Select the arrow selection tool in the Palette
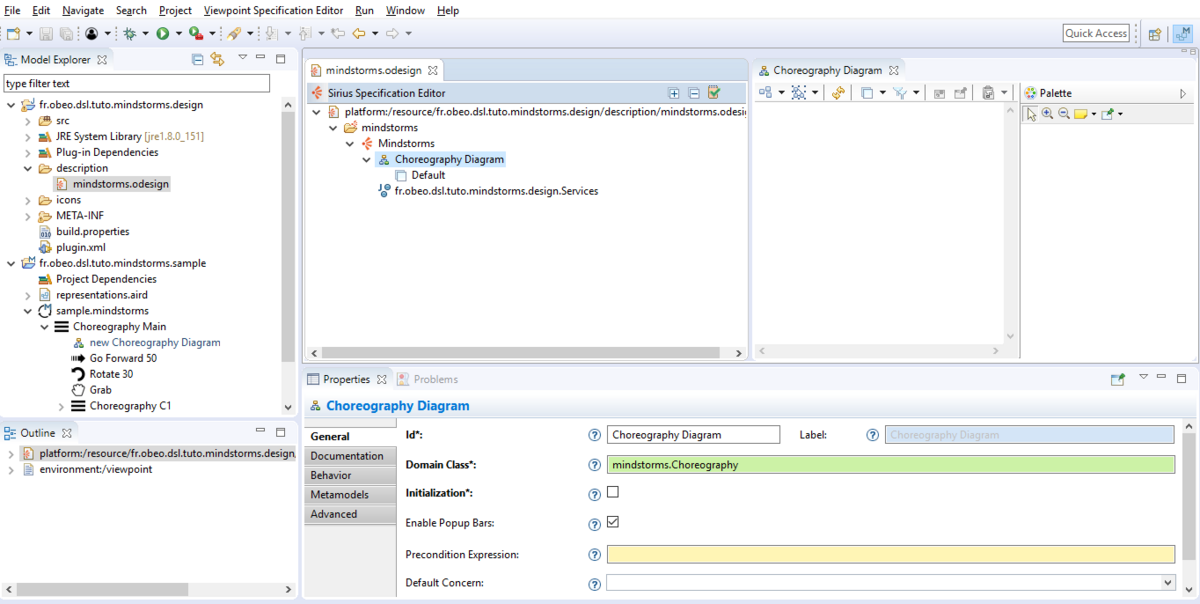Viewport: 1200px width, 604px height. point(1030,113)
